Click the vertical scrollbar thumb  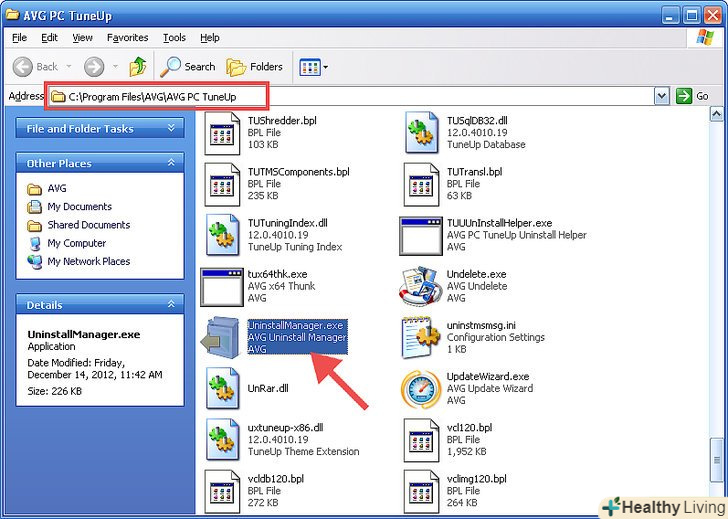click(x=716, y=460)
